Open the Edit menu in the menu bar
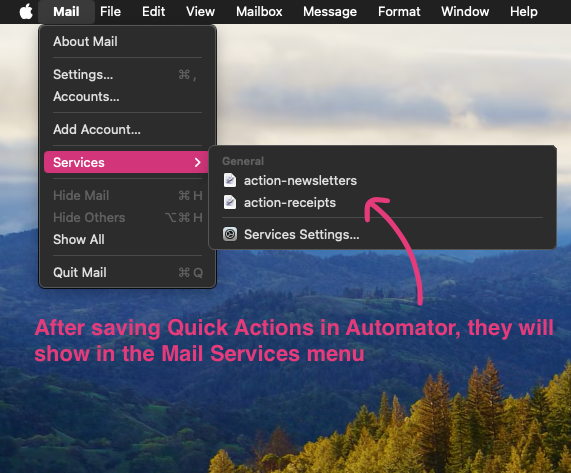Viewport: 571px width, 473px height. tap(153, 12)
